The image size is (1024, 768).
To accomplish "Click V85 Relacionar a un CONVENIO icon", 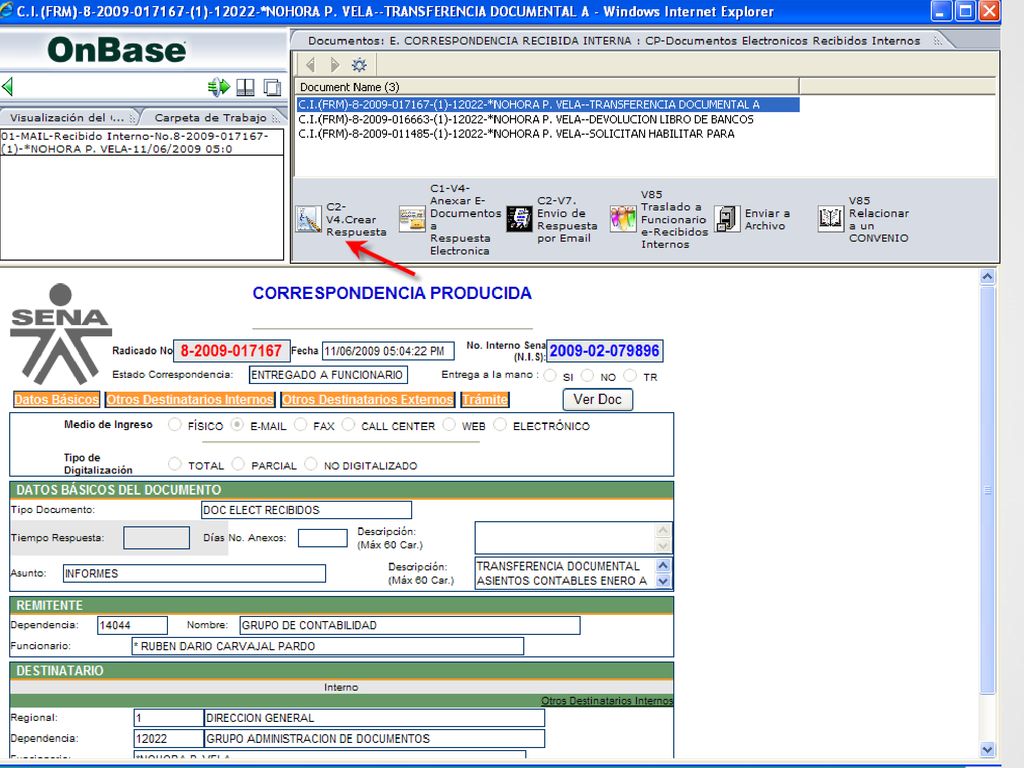I will click(x=831, y=219).
